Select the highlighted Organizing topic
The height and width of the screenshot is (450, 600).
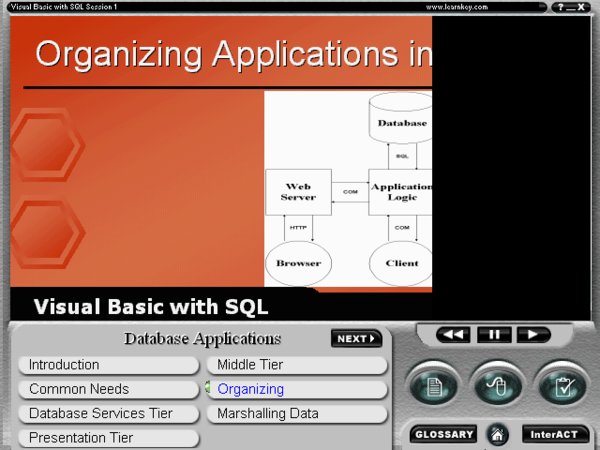tap(296, 389)
